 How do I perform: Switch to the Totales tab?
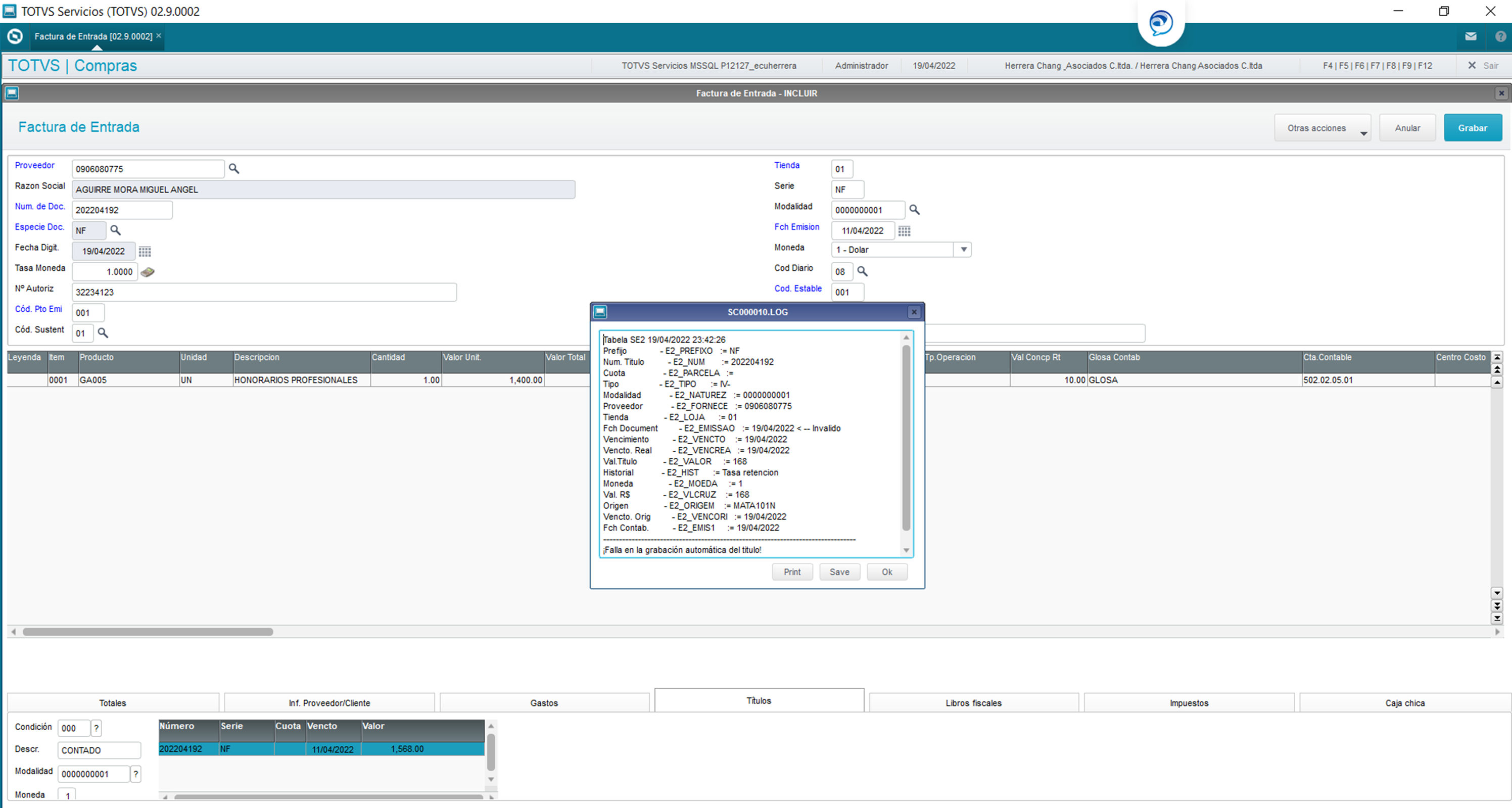[x=113, y=703]
